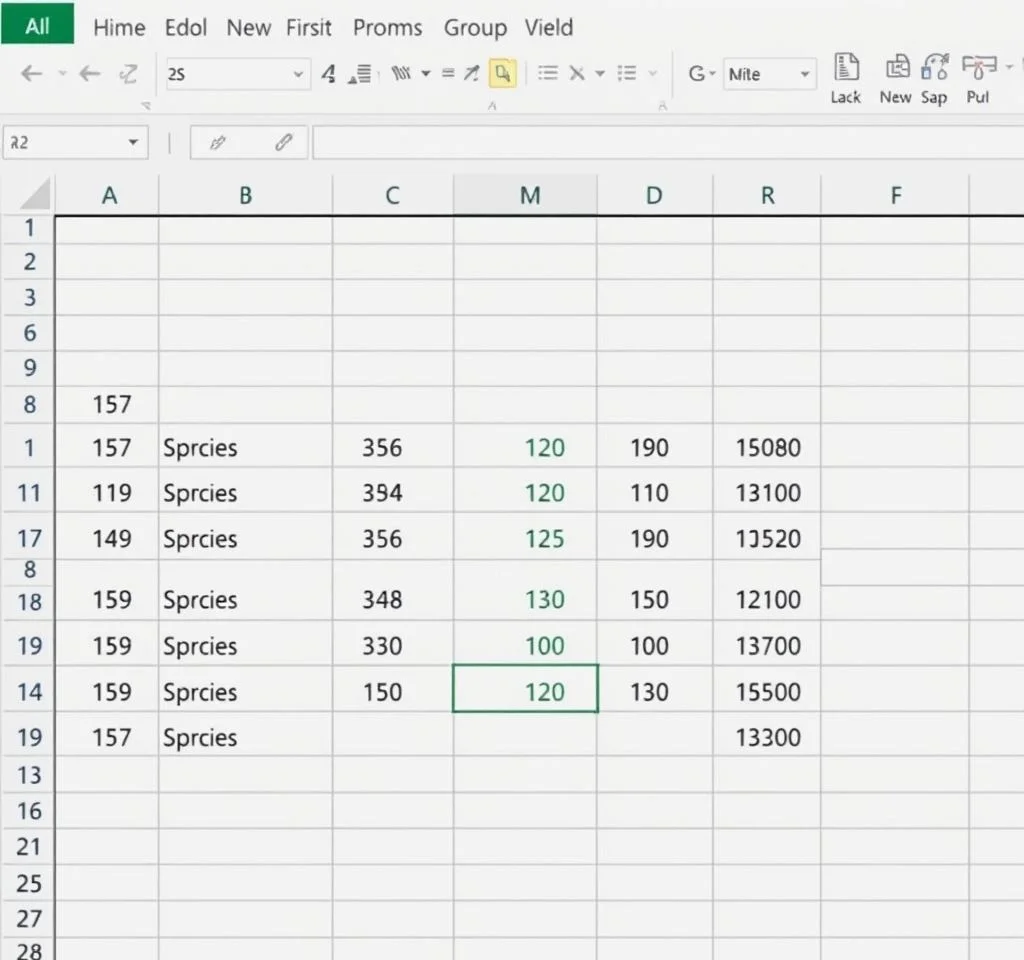Click the Pul icon in the ribbon

(977, 69)
